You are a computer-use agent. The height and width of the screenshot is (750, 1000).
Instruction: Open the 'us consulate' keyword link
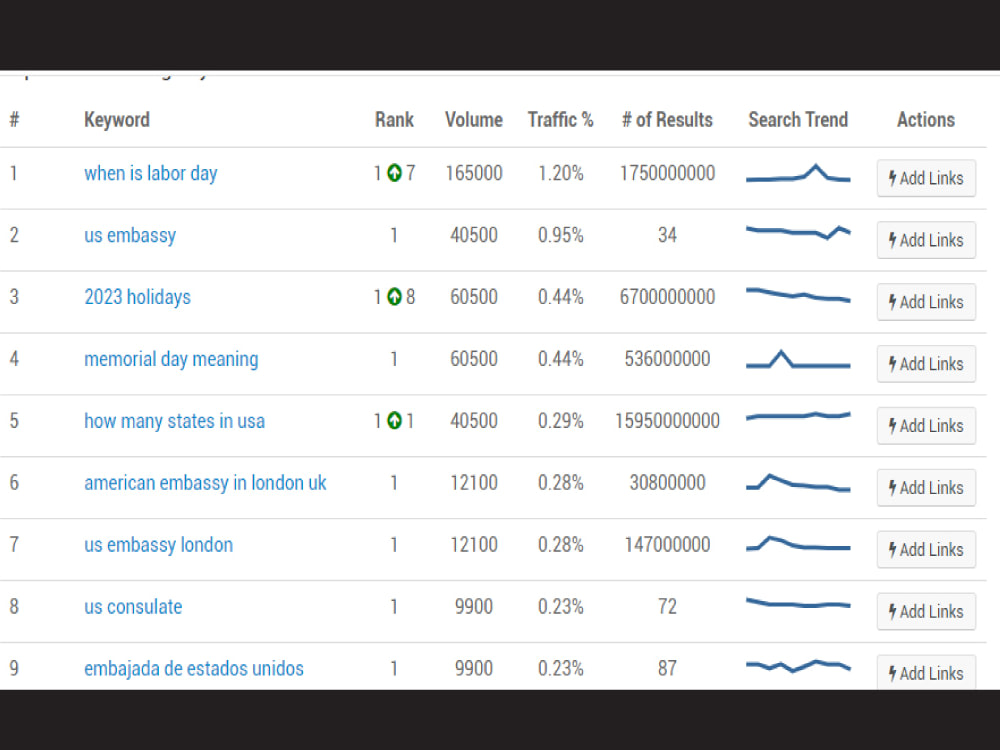click(x=133, y=607)
